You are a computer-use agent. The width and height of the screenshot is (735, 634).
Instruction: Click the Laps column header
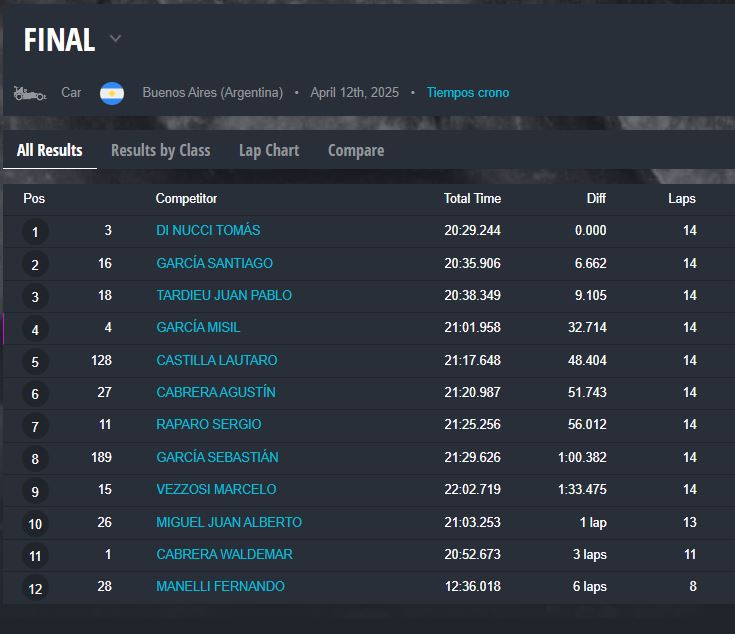[x=681, y=199]
